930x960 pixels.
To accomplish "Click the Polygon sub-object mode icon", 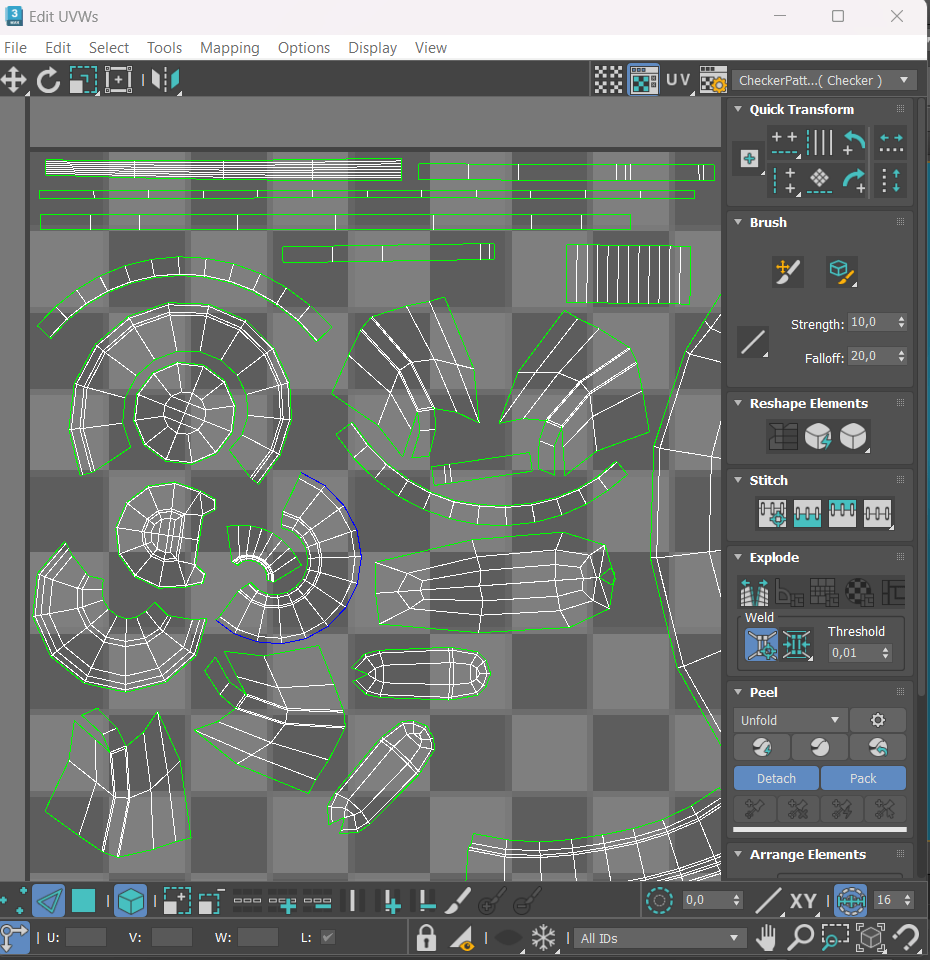I will pyautogui.click(x=83, y=901).
